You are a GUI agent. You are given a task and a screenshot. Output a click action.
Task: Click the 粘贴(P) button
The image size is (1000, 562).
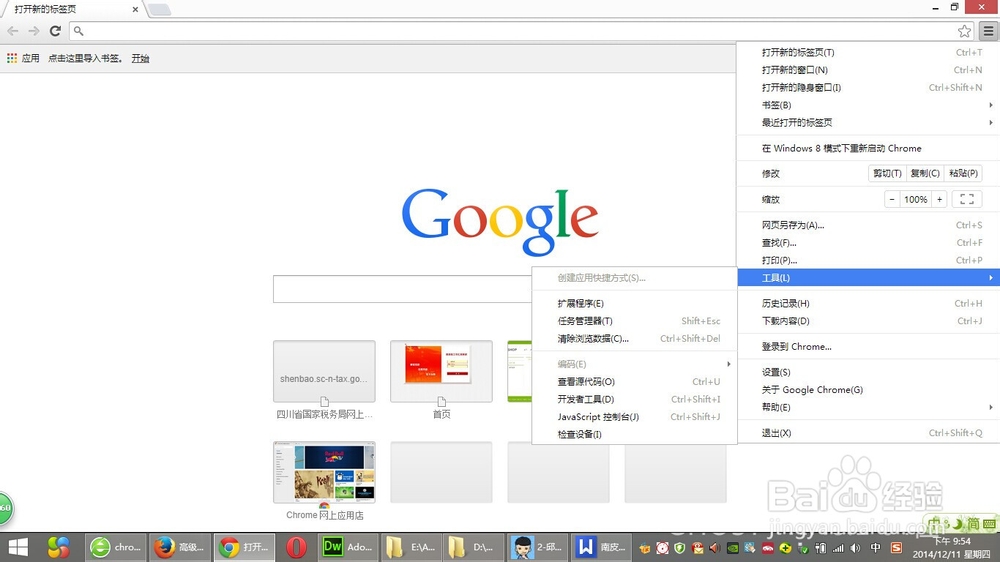pos(963,174)
